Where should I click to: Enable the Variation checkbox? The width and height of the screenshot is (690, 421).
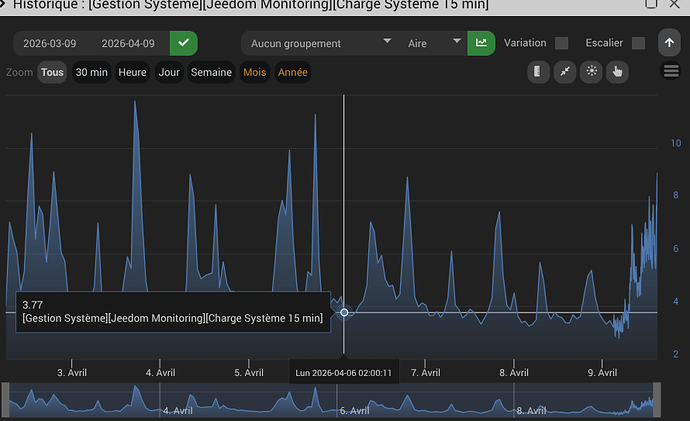point(562,43)
